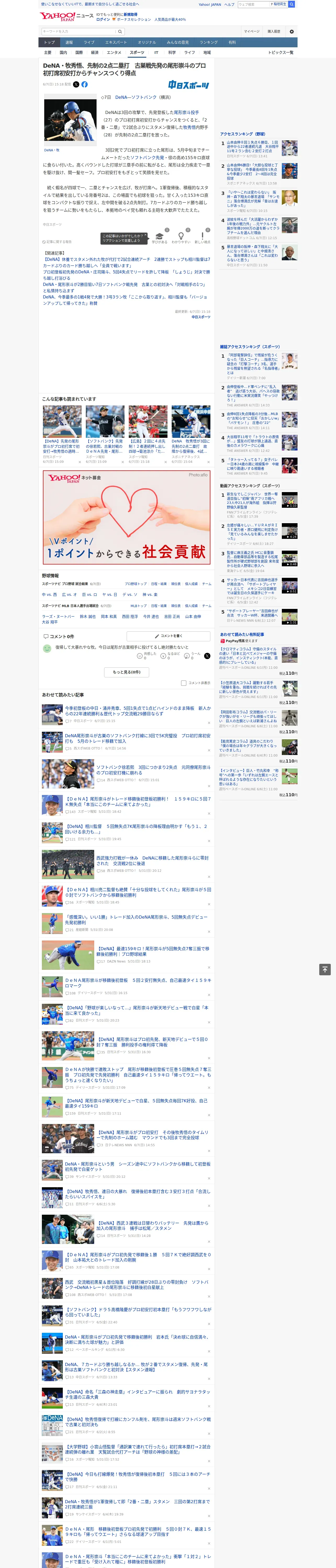Viewport: 336px width, 1568px height.
Task: Click the 中日スポーツ publisher logo
Action: click(189, 85)
